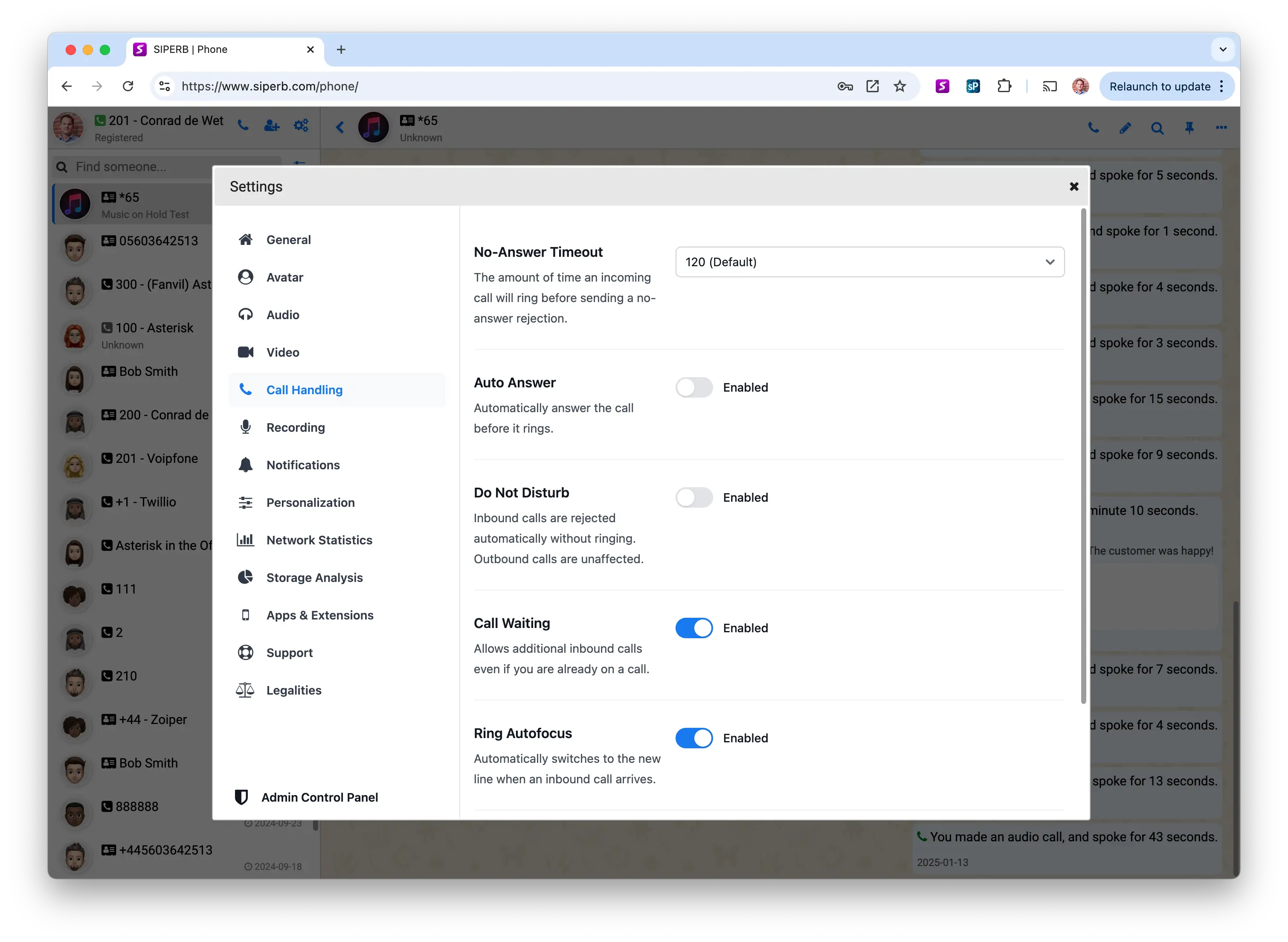Screen dimensions: 1288x942
Task: Close the Settings dialog
Action: click(x=1074, y=186)
